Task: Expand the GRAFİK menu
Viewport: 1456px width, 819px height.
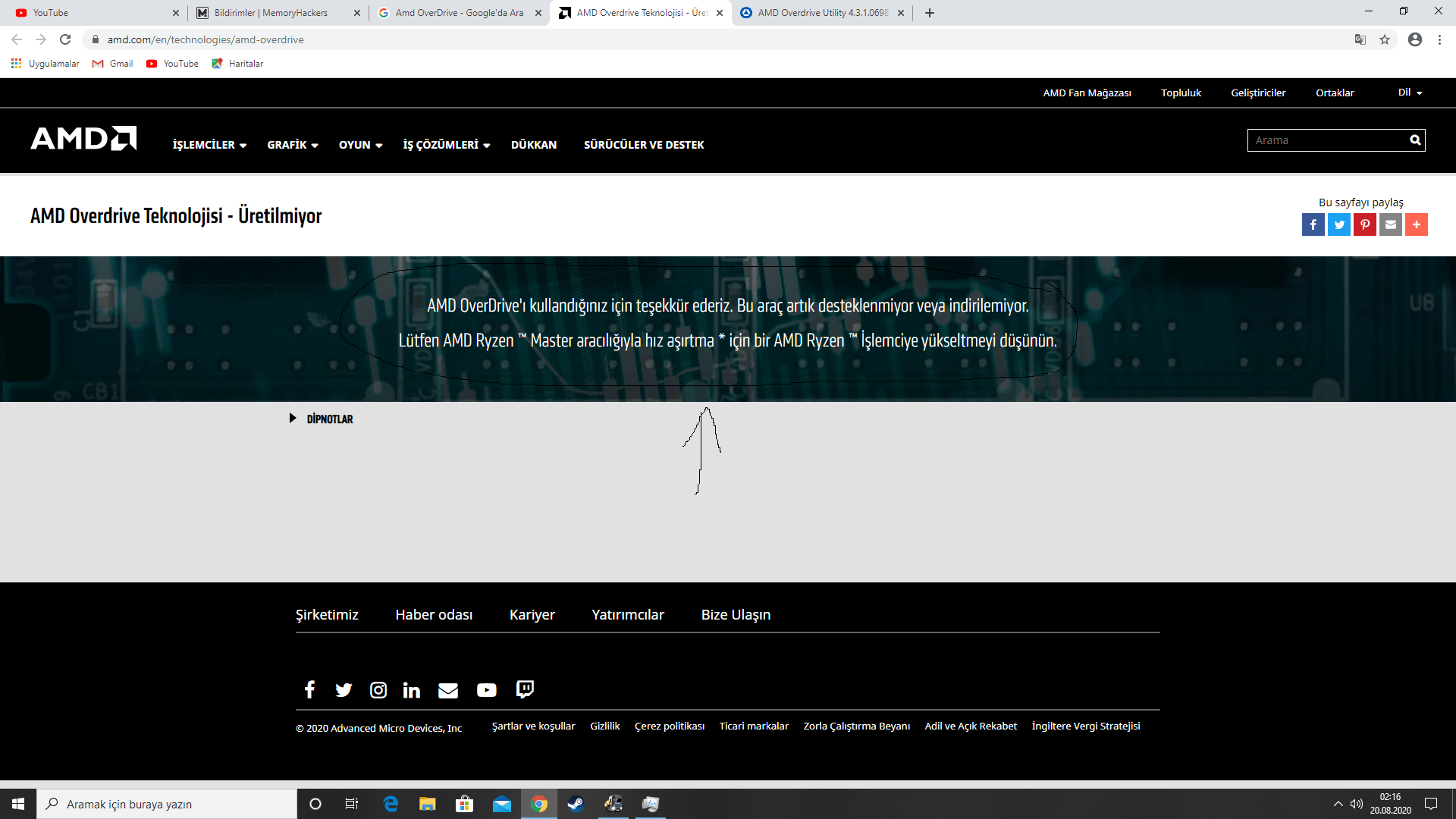Action: point(293,145)
